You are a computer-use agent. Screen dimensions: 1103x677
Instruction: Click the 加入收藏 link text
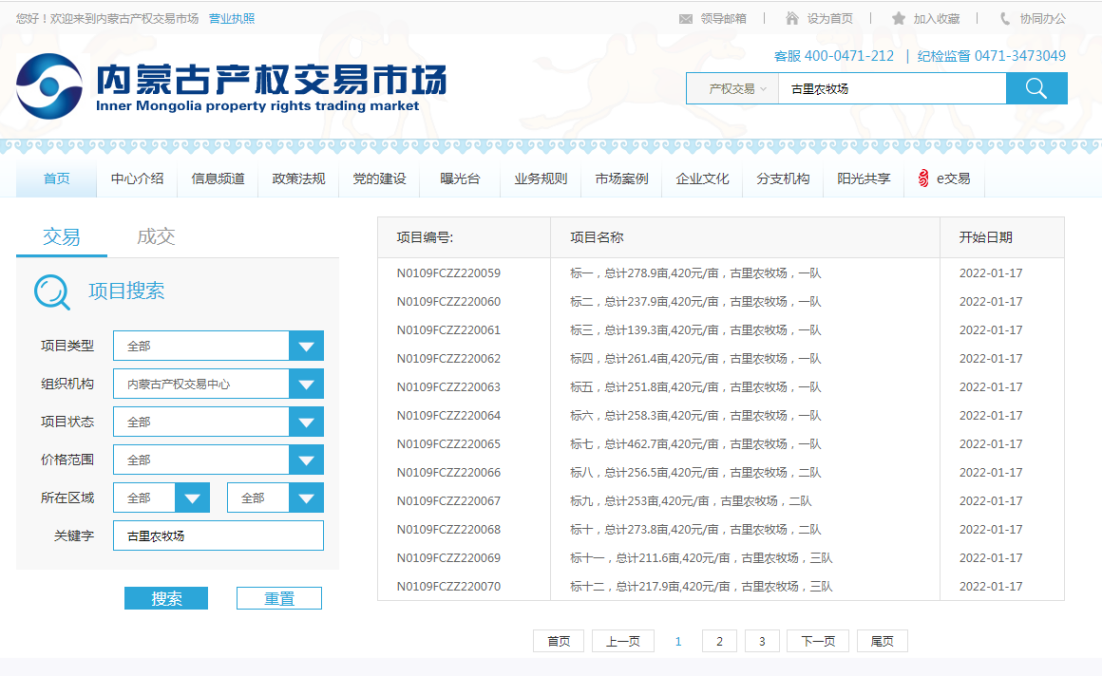936,19
